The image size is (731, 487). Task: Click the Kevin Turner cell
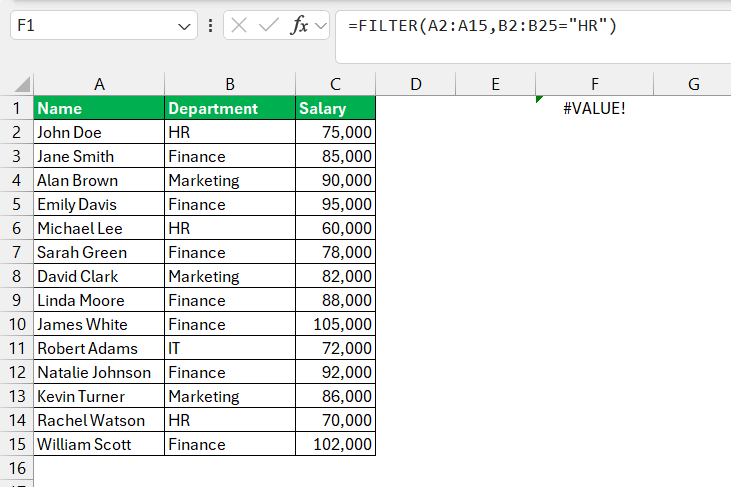click(99, 396)
